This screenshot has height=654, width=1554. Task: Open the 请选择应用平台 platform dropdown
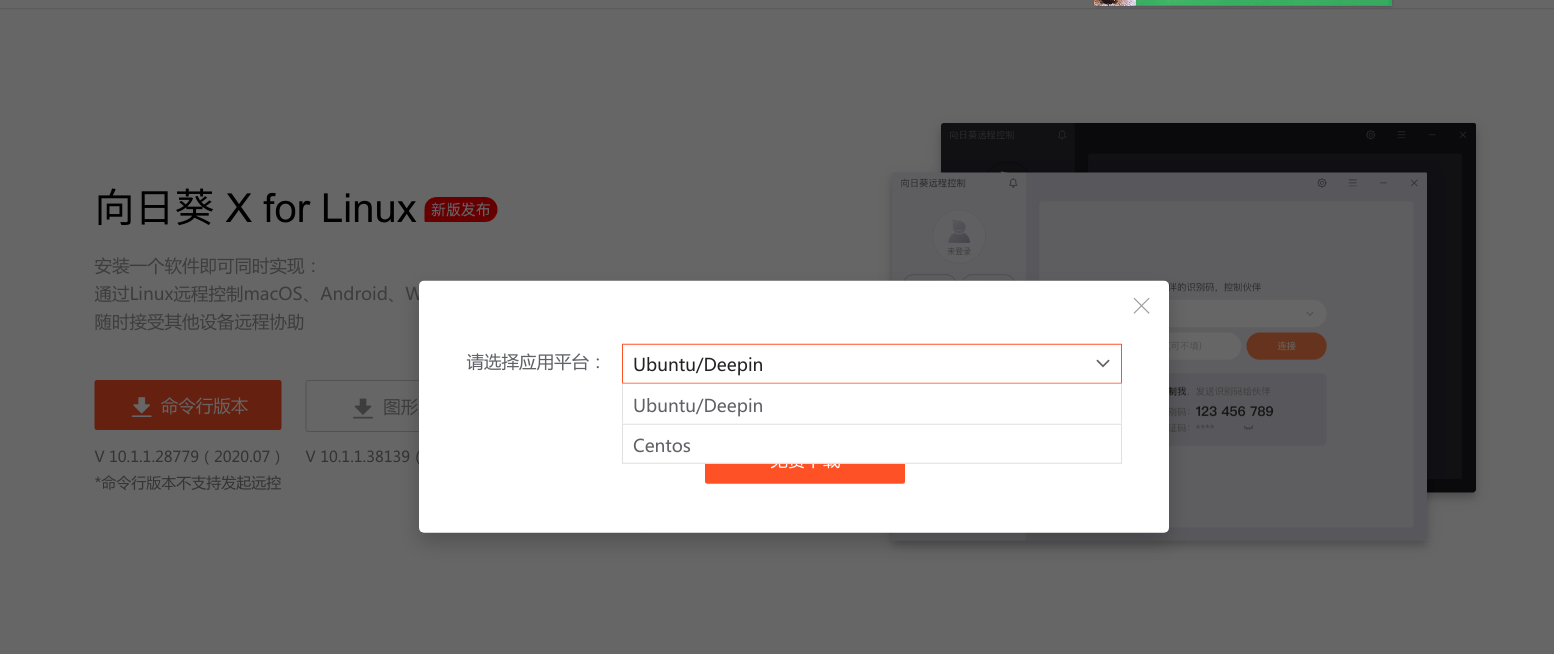[871, 364]
